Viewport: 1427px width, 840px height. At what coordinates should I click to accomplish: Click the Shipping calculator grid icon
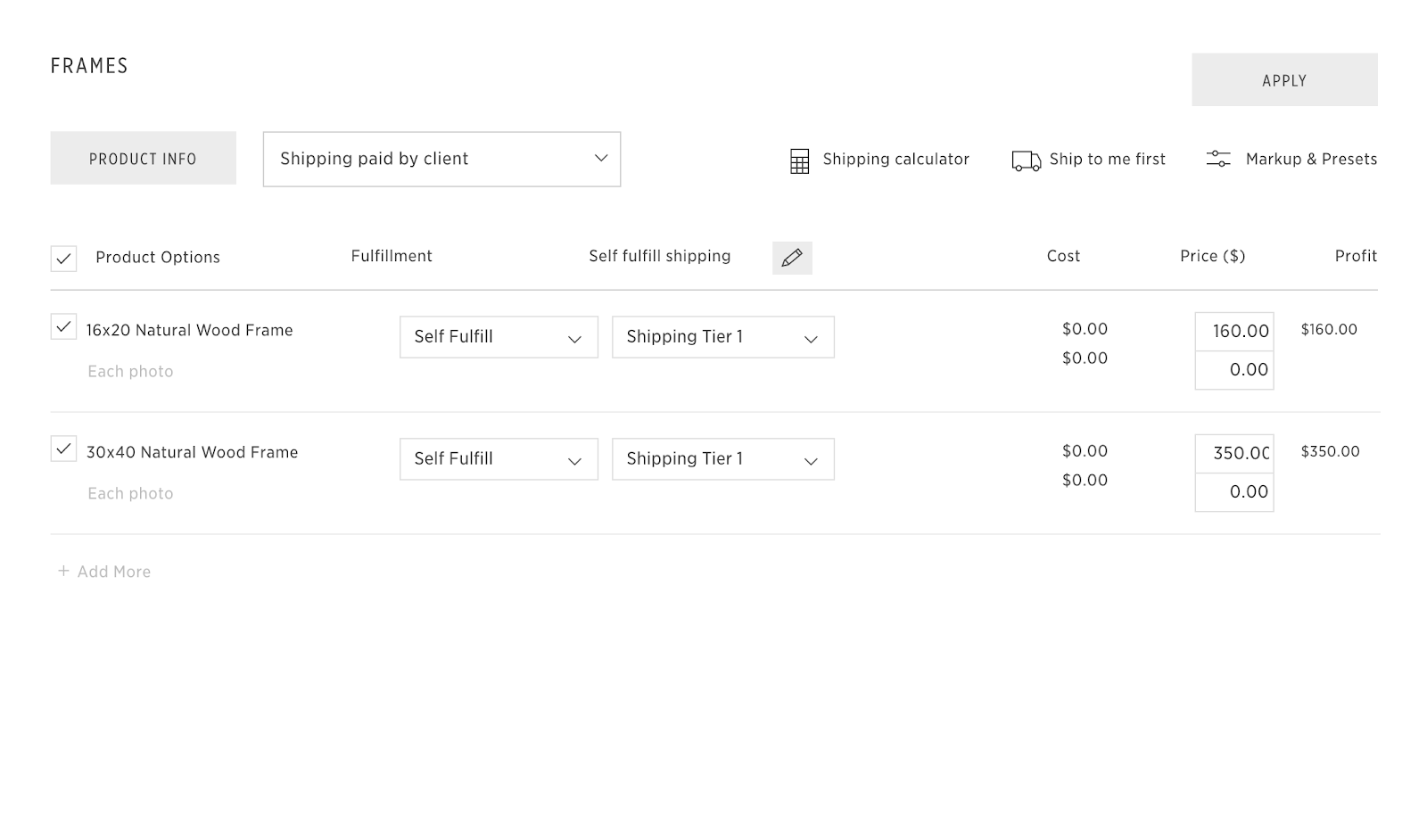tap(799, 161)
